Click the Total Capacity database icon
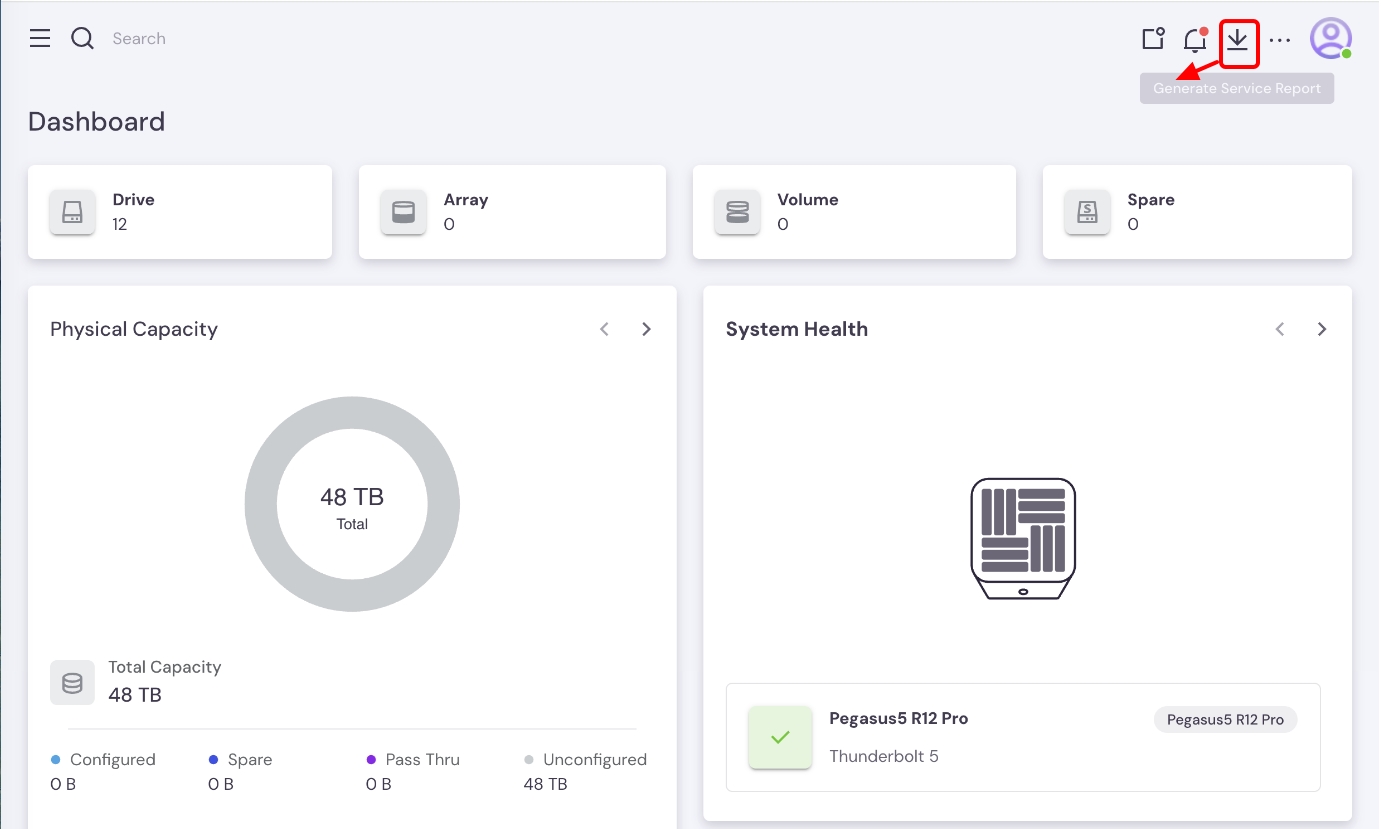 (72, 683)
